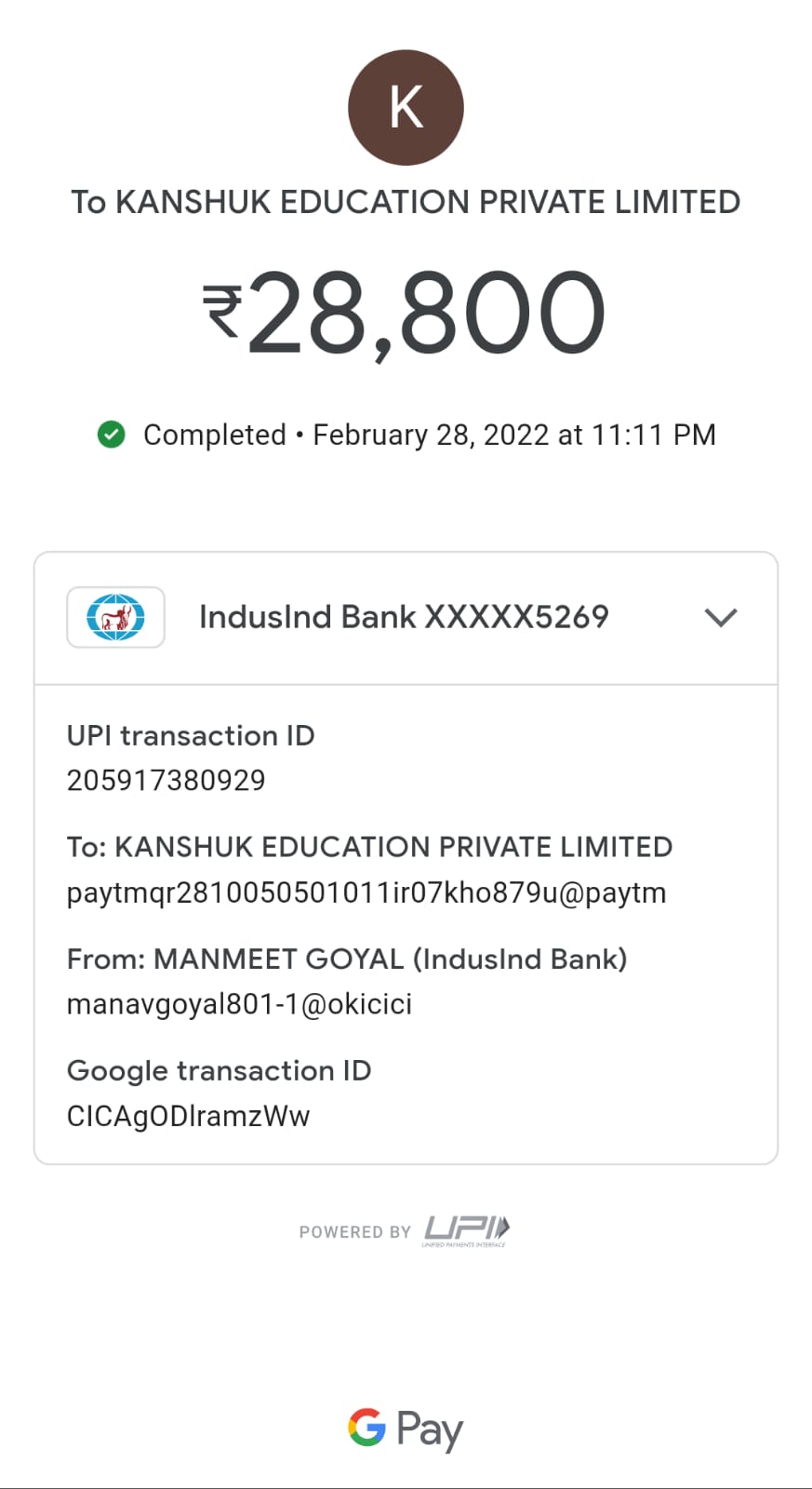Click the manavgoyal801-1@okicici sender address
This screenshot has height=1489, width=812.
pyautogui.click(x=239, y=1004)
